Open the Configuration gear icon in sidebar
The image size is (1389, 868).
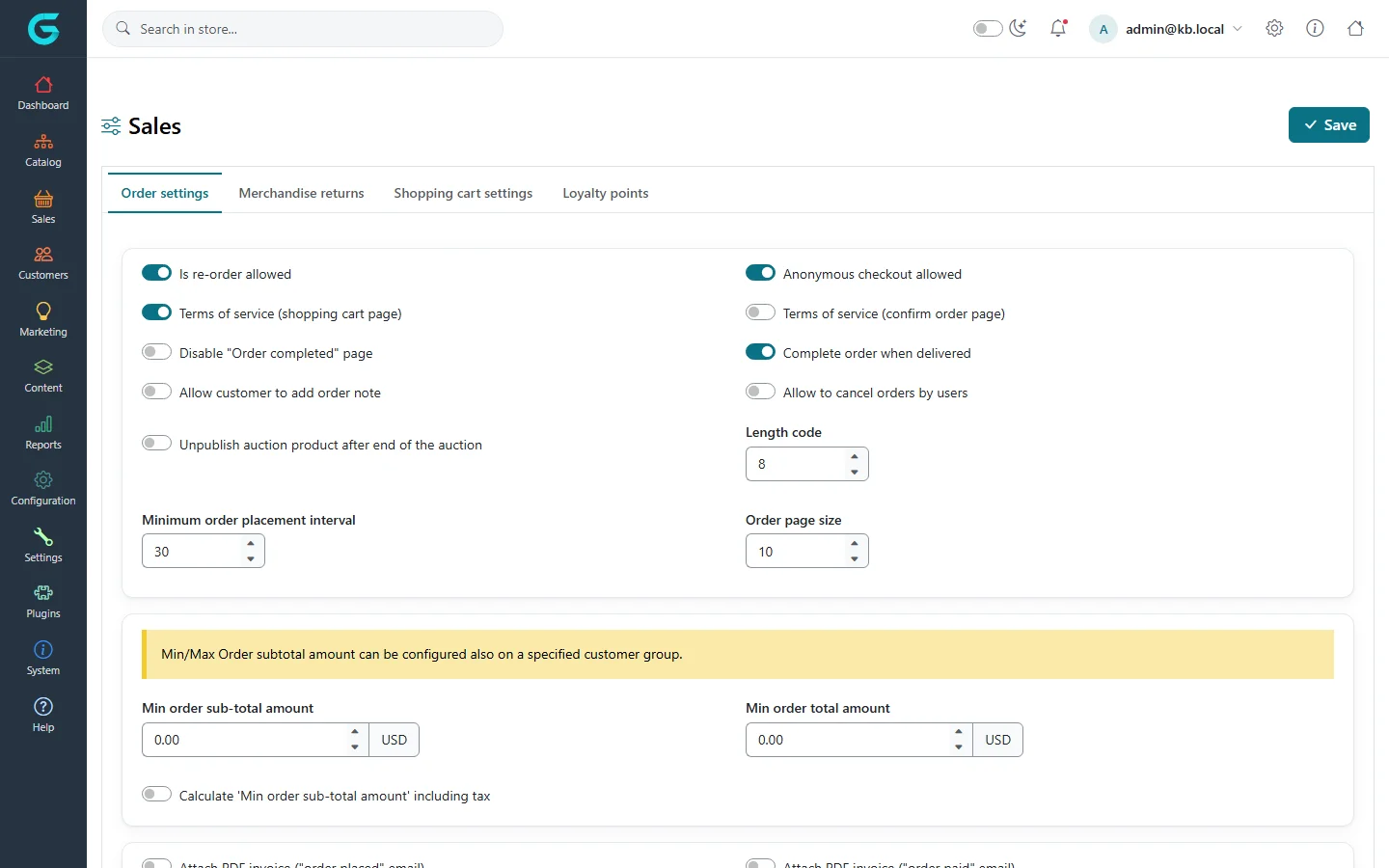(43, 480)
